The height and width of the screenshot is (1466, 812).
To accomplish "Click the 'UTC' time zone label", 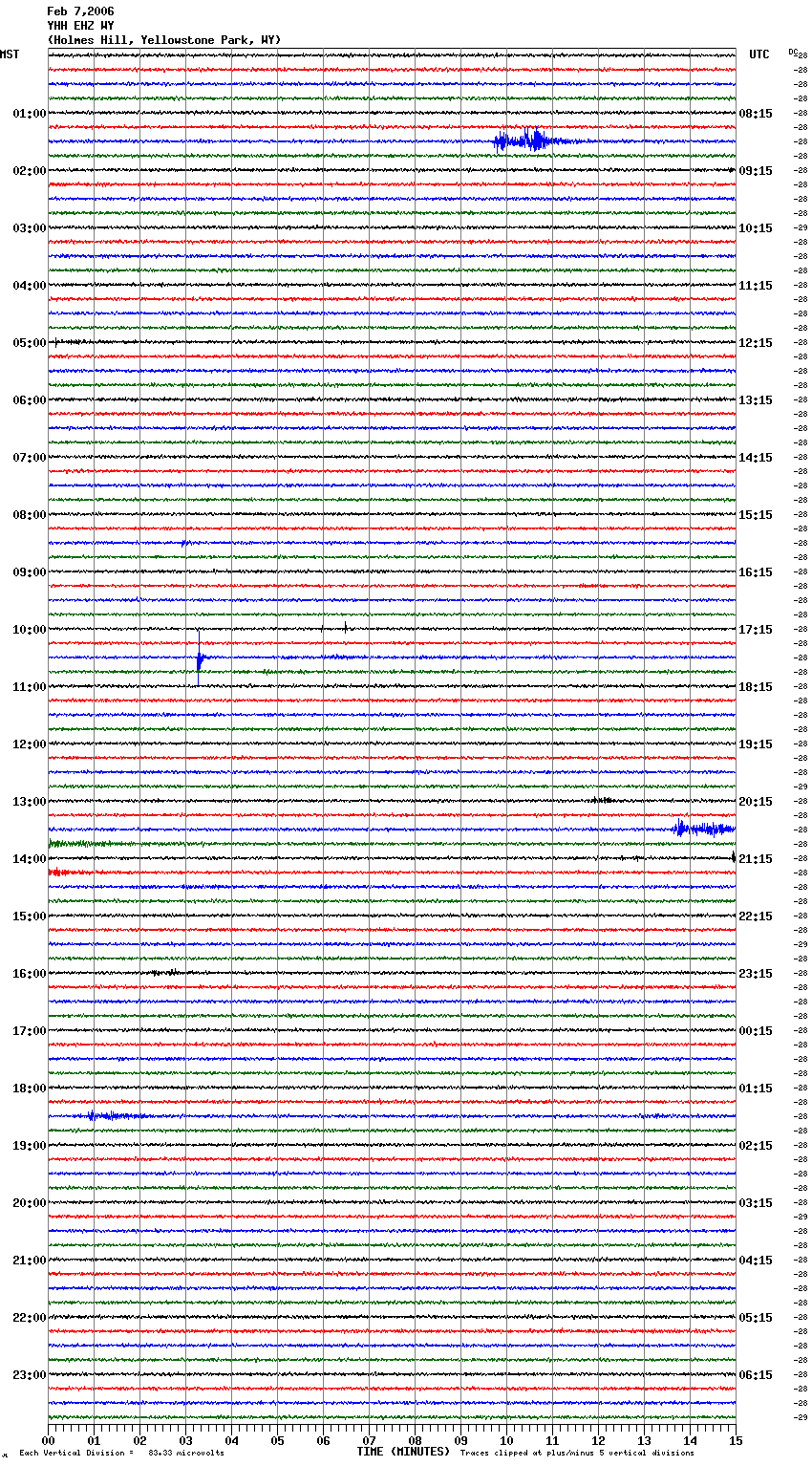I will click(759, 54).
